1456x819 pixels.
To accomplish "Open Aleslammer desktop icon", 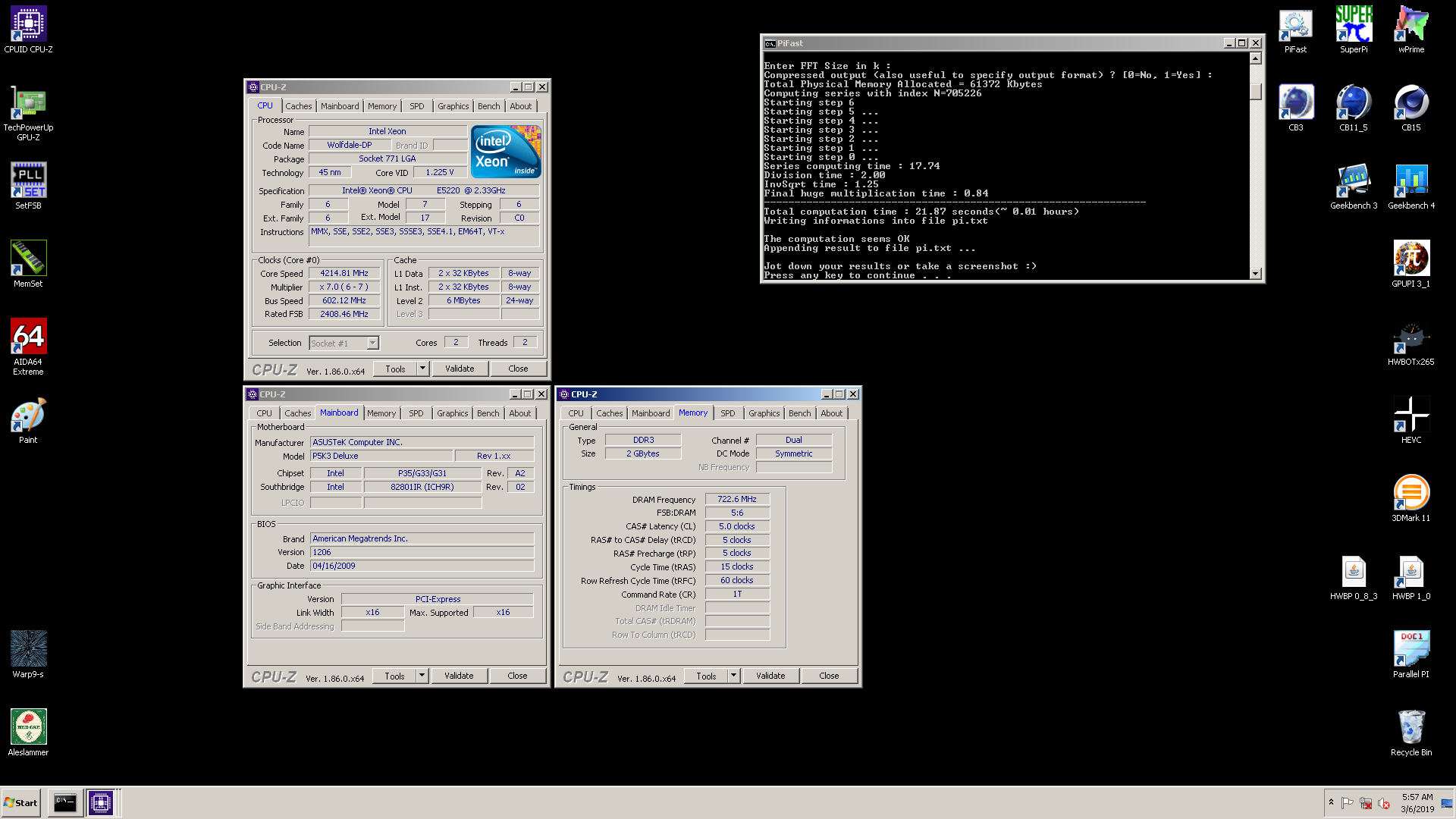I will coord(28,733).
